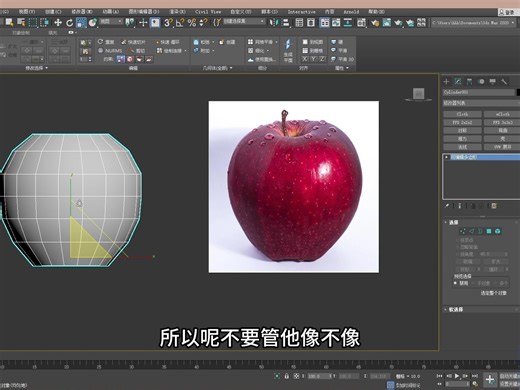The width and height of the screenshot is (520, 390).
Task: Select Element sub-object level icon
Action: point(498,231)
